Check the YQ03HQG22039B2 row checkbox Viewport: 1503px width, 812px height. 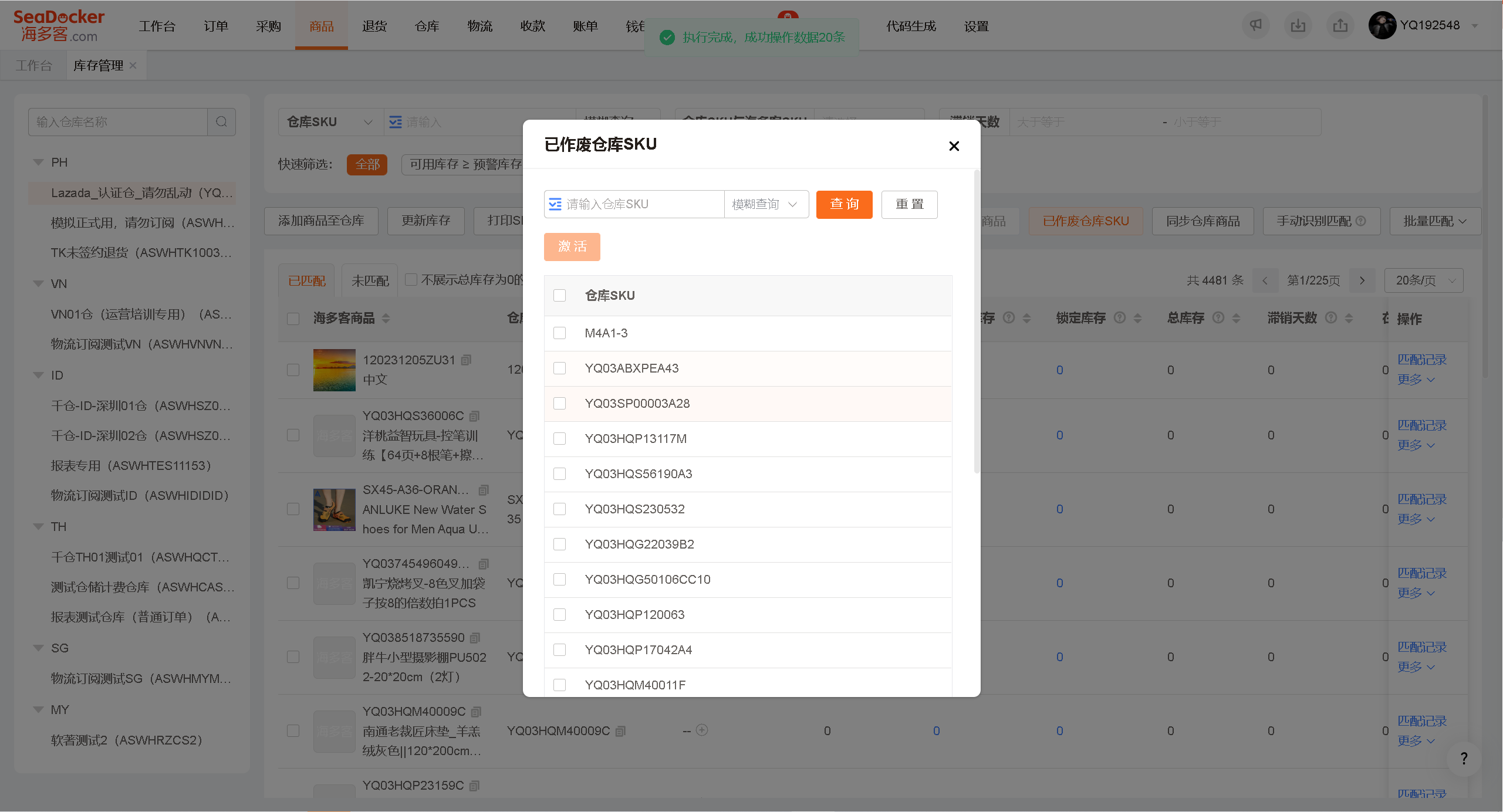(559, 544)
